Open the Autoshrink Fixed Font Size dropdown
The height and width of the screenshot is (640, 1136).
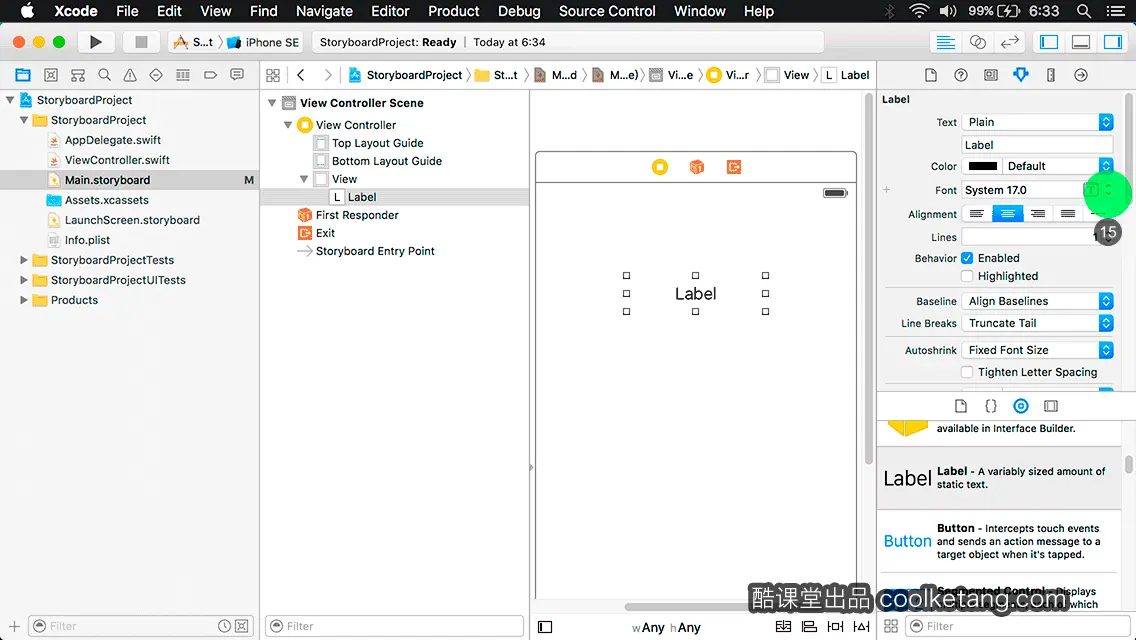pos(1037,350)
